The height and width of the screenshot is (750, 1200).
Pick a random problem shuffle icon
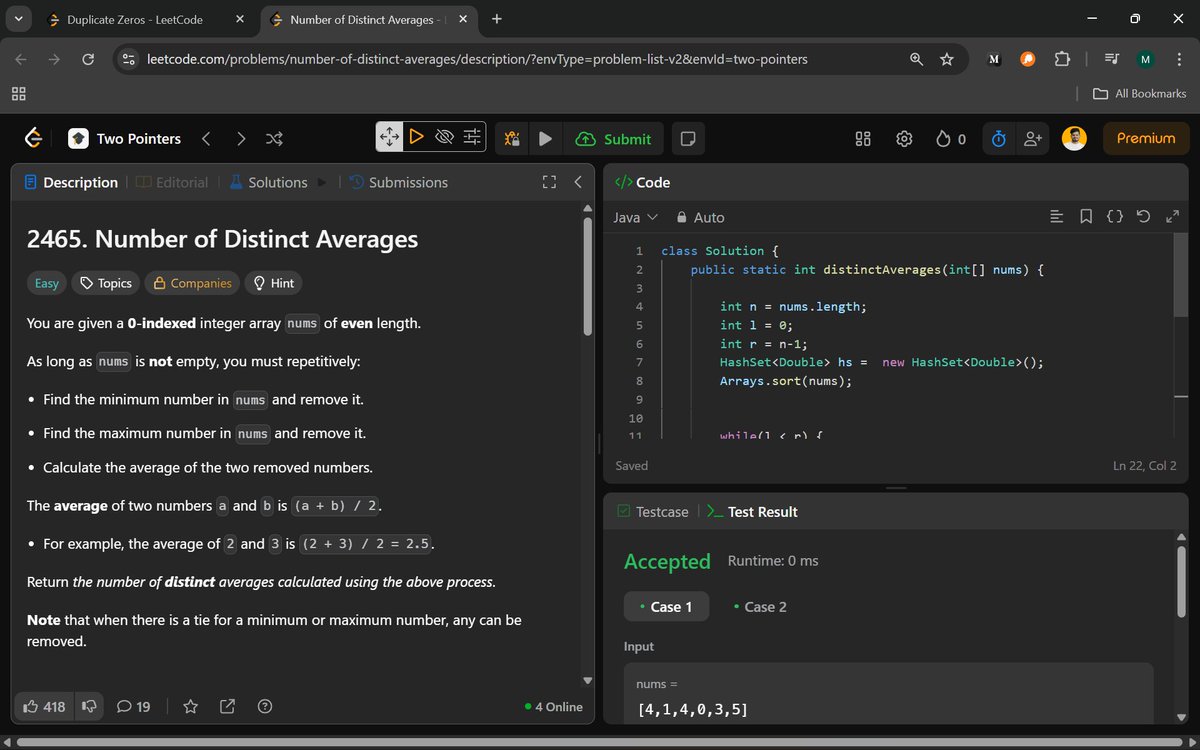click(x=274, y=139)
